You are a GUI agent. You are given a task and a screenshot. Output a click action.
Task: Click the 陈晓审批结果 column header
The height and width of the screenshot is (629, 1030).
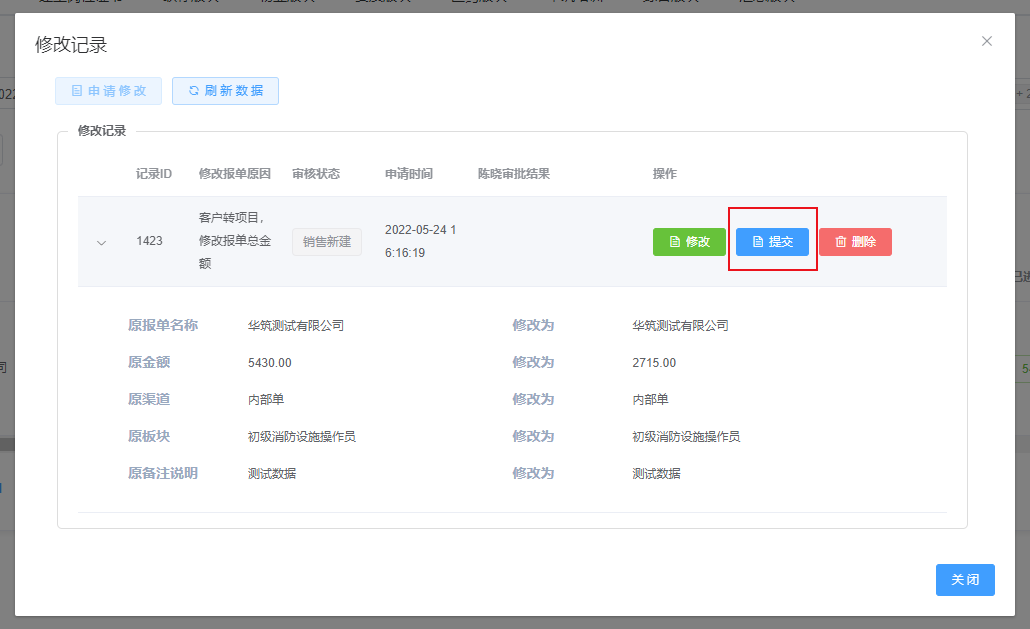click(514, 174)
